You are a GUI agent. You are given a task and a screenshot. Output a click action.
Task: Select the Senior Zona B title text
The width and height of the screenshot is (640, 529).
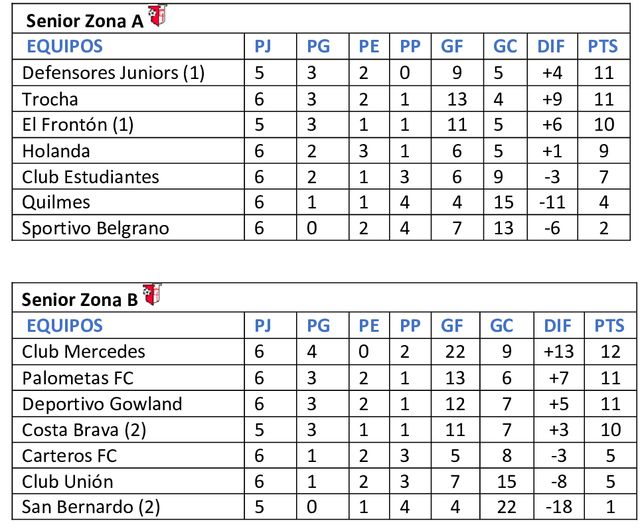point(82,300)
